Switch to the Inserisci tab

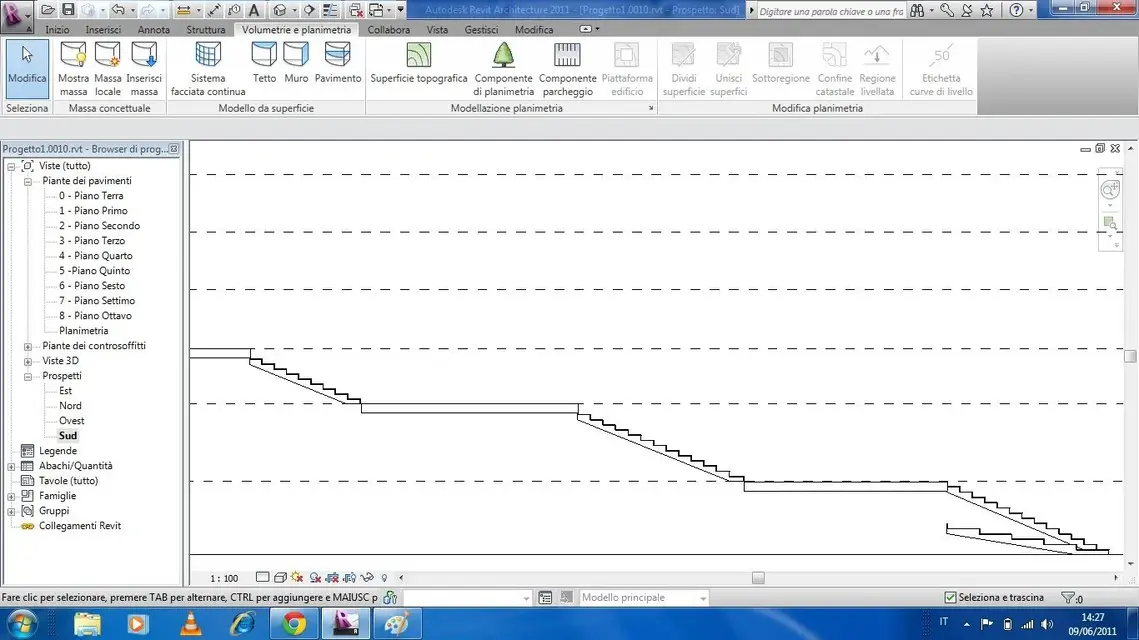[103, 30]
